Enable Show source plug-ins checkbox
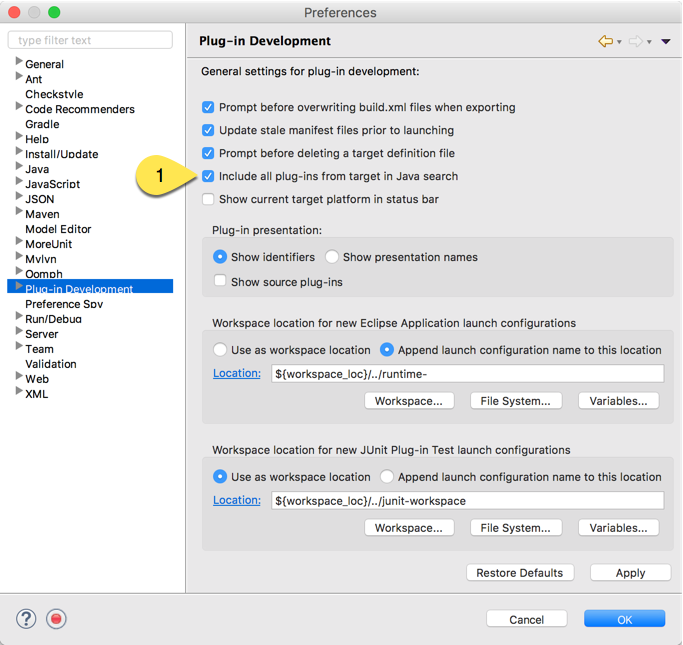This screenshot has height=645, width=683. coord(220,282)
